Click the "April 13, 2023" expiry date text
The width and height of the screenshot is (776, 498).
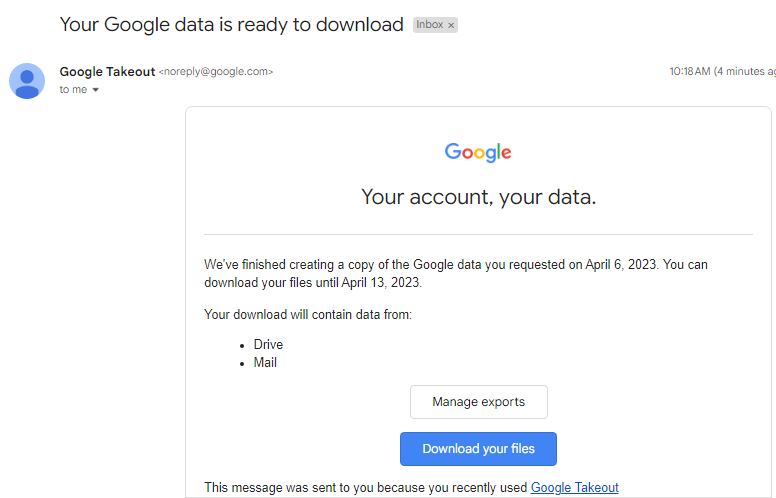381,283
